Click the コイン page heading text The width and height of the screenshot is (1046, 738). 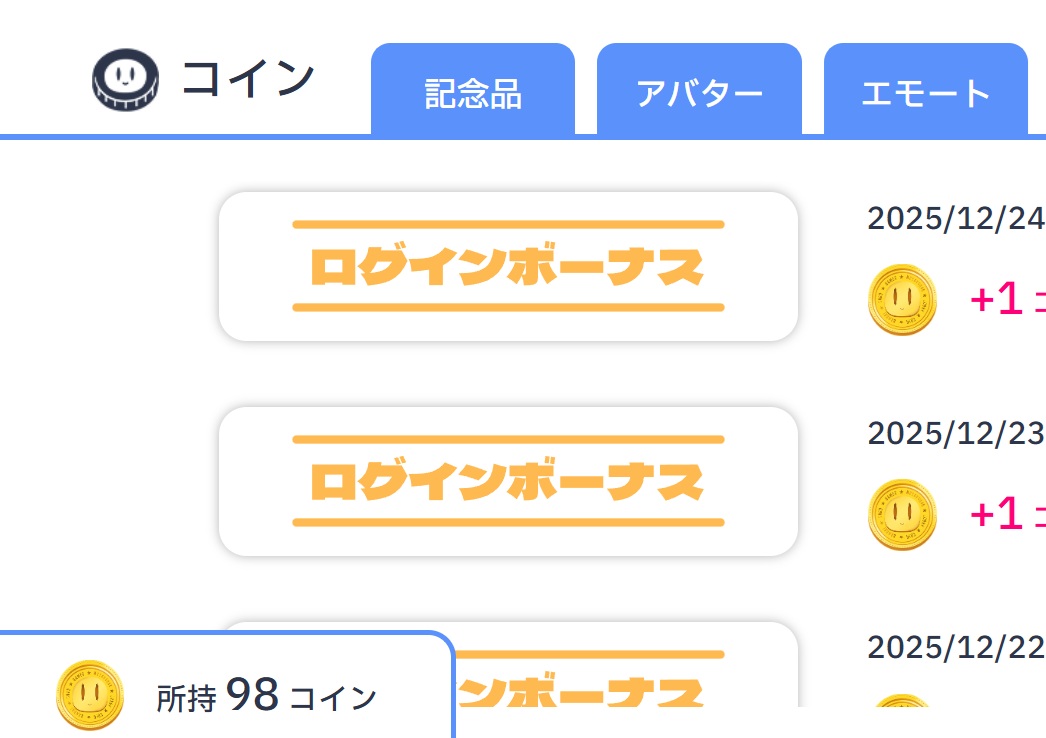tap(248, 79)
